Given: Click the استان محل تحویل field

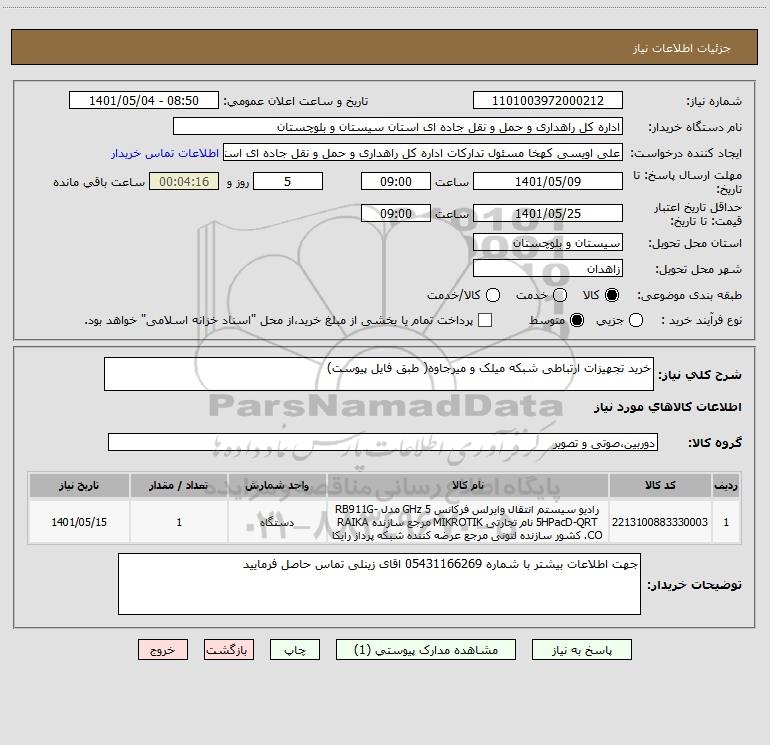Looking at the screenshot, I should coord(548,243).
